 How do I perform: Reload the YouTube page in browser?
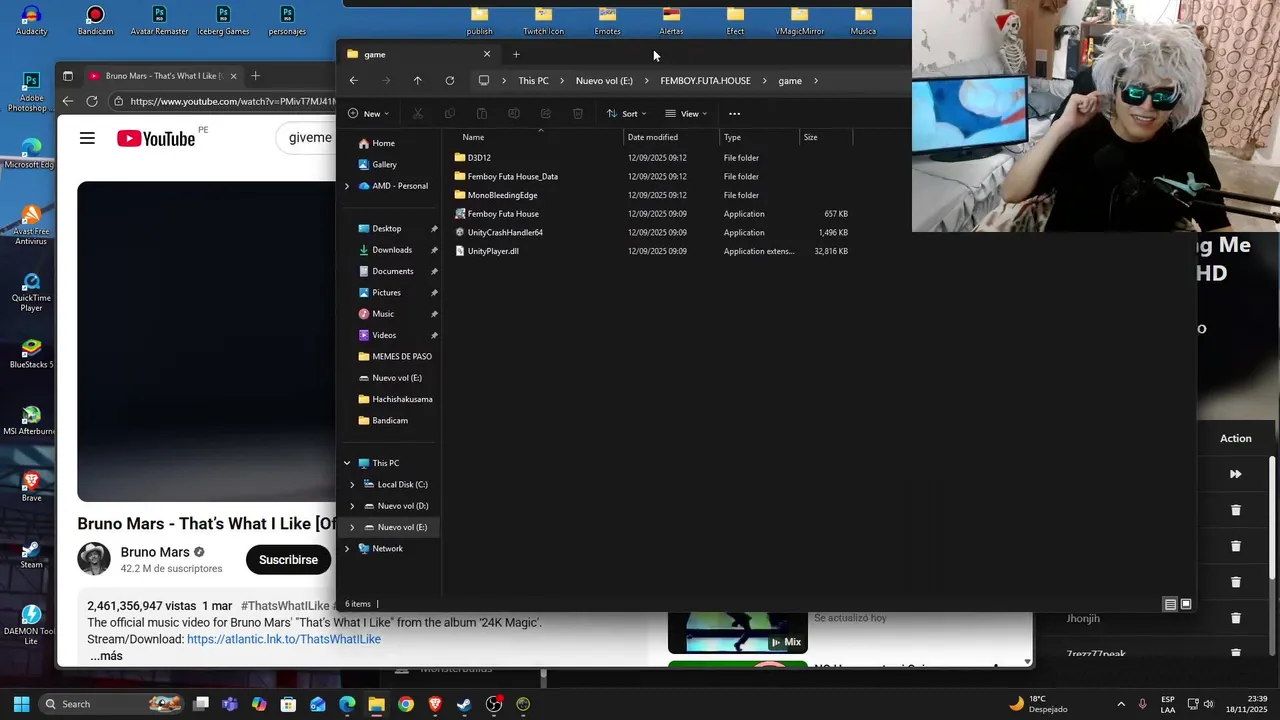[92, 101]
